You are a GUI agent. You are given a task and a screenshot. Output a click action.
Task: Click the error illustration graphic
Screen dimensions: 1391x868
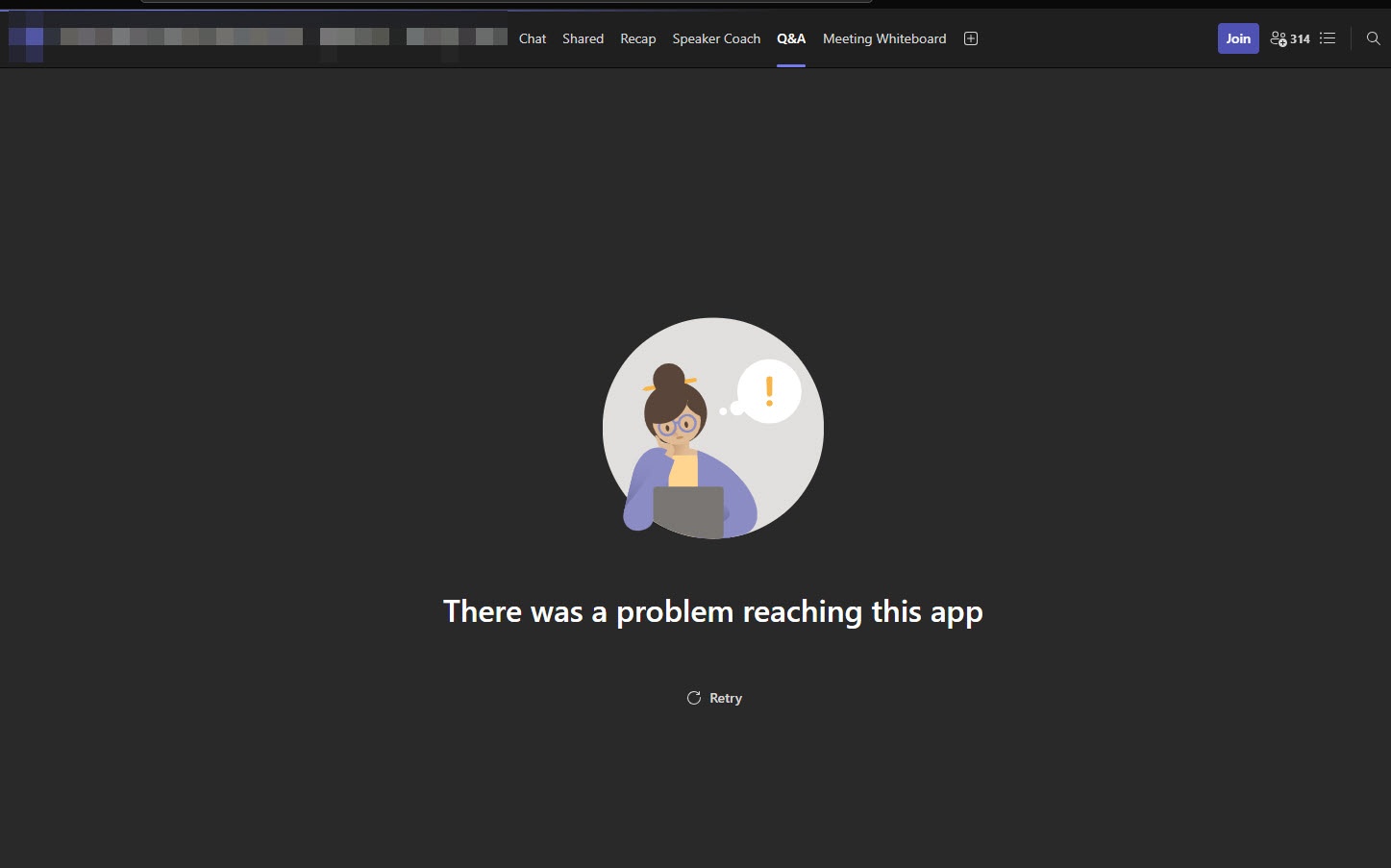pyautogui.click(x=712, y=429)
